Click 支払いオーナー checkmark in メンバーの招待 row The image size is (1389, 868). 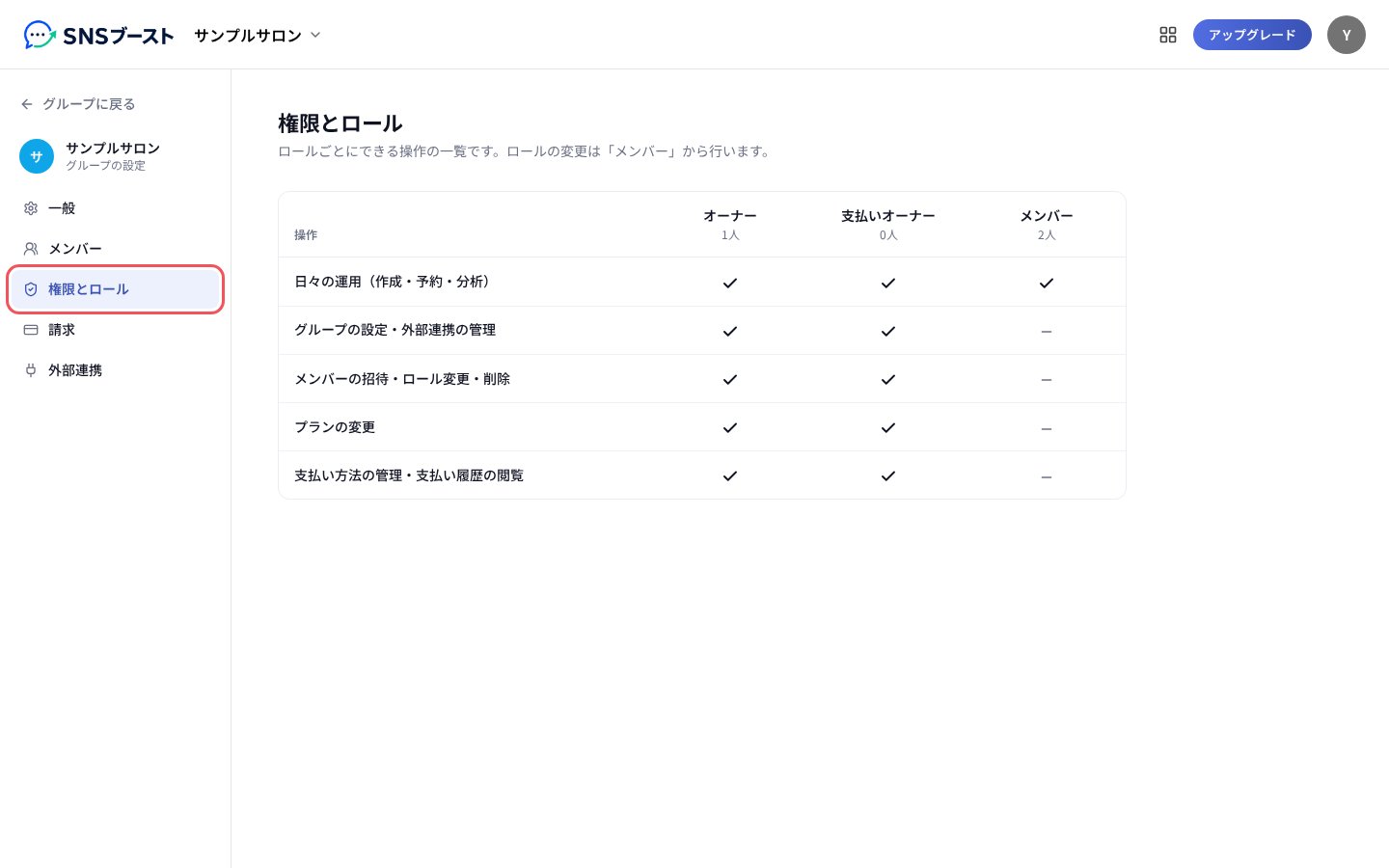888,379
